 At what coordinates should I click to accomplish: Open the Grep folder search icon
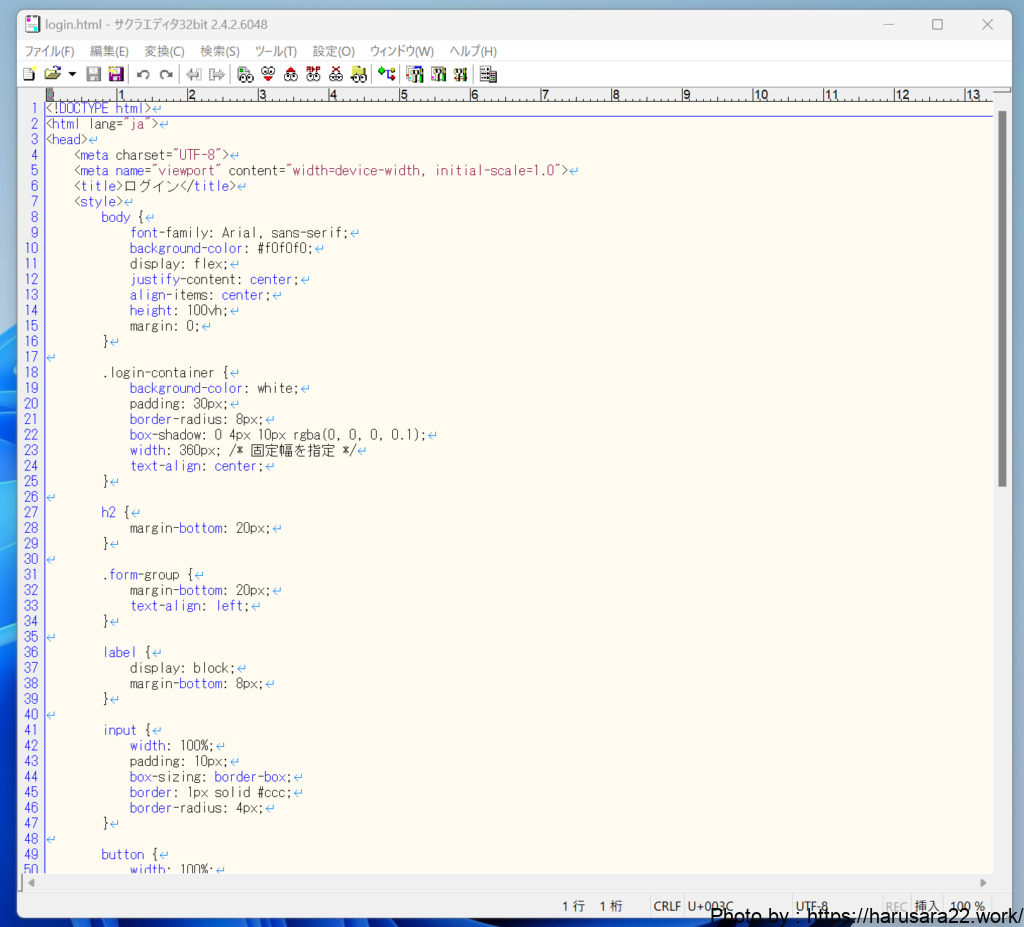pos(359,74)
